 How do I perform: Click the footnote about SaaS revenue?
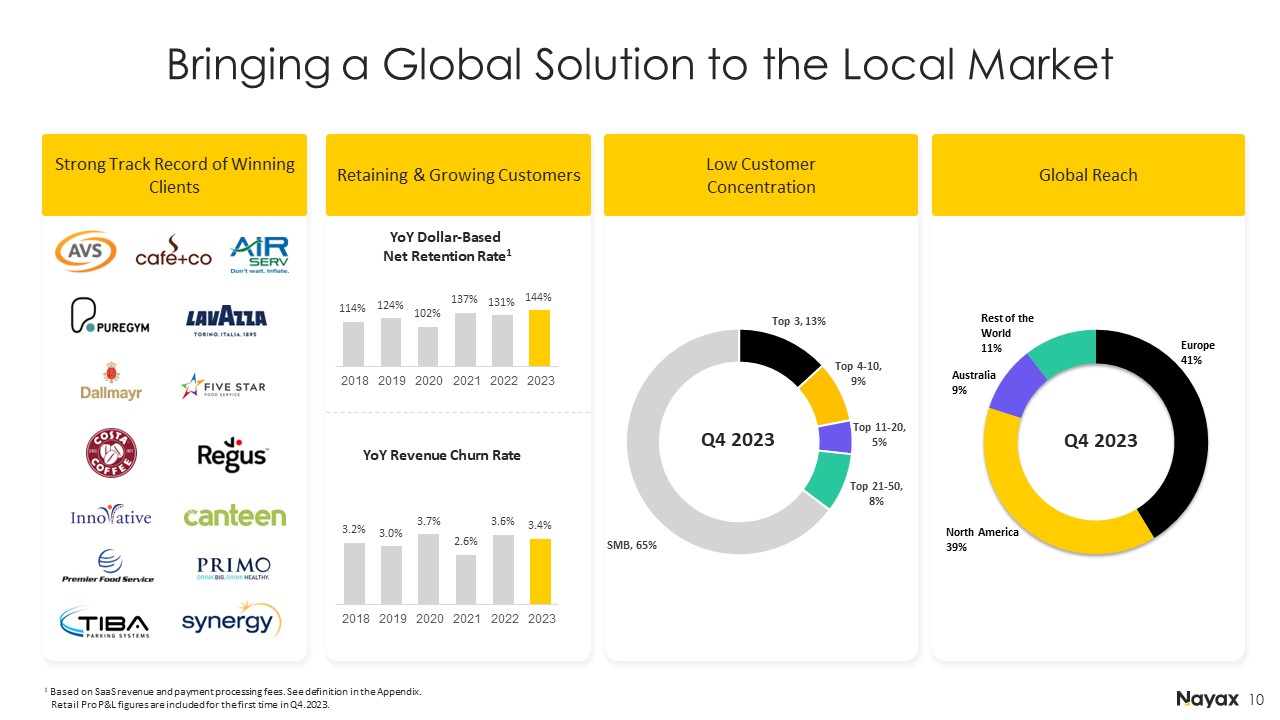(x=233, y=698)
